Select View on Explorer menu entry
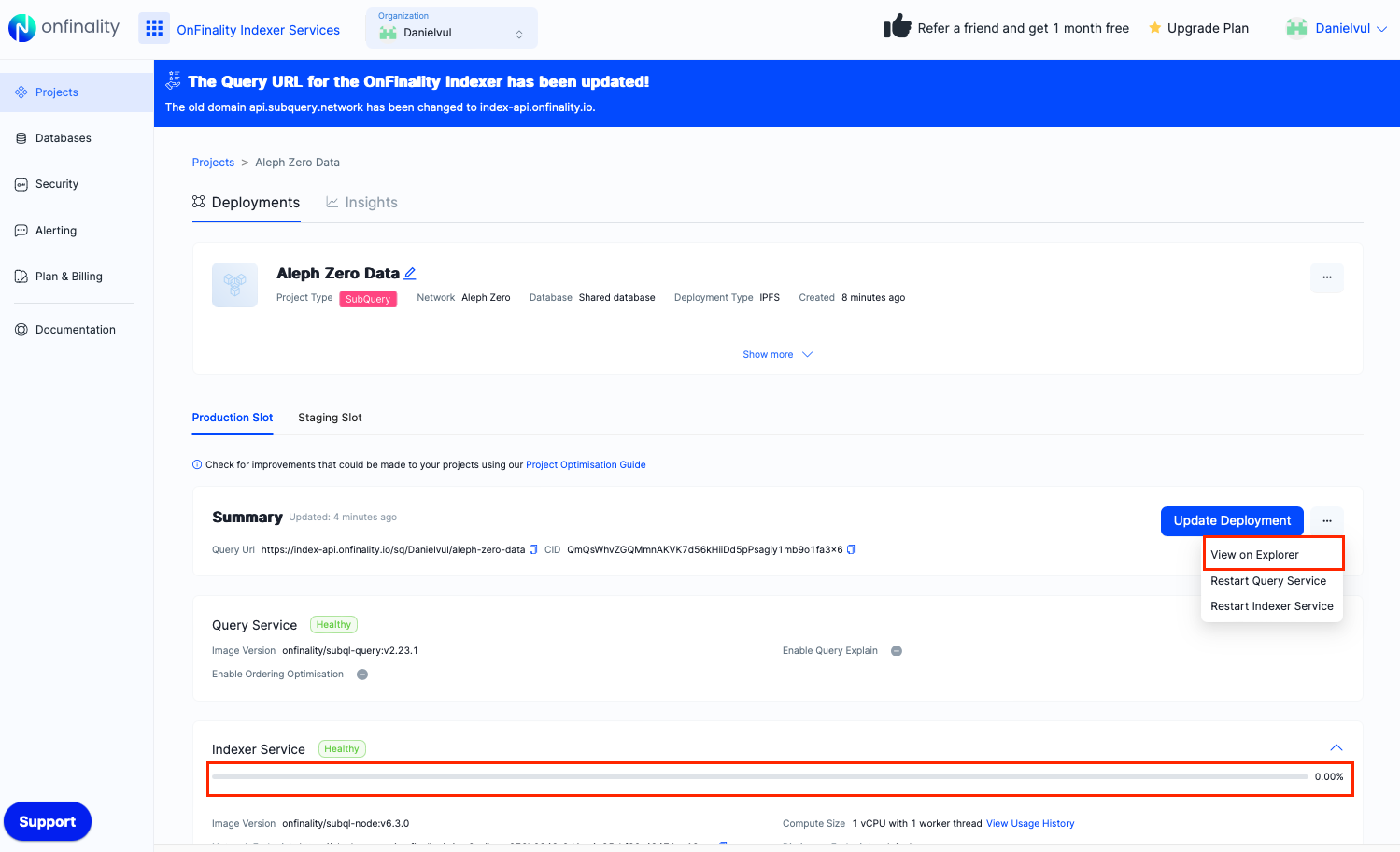Viewport: 1400px width, 852px height. click(1255, 554)
